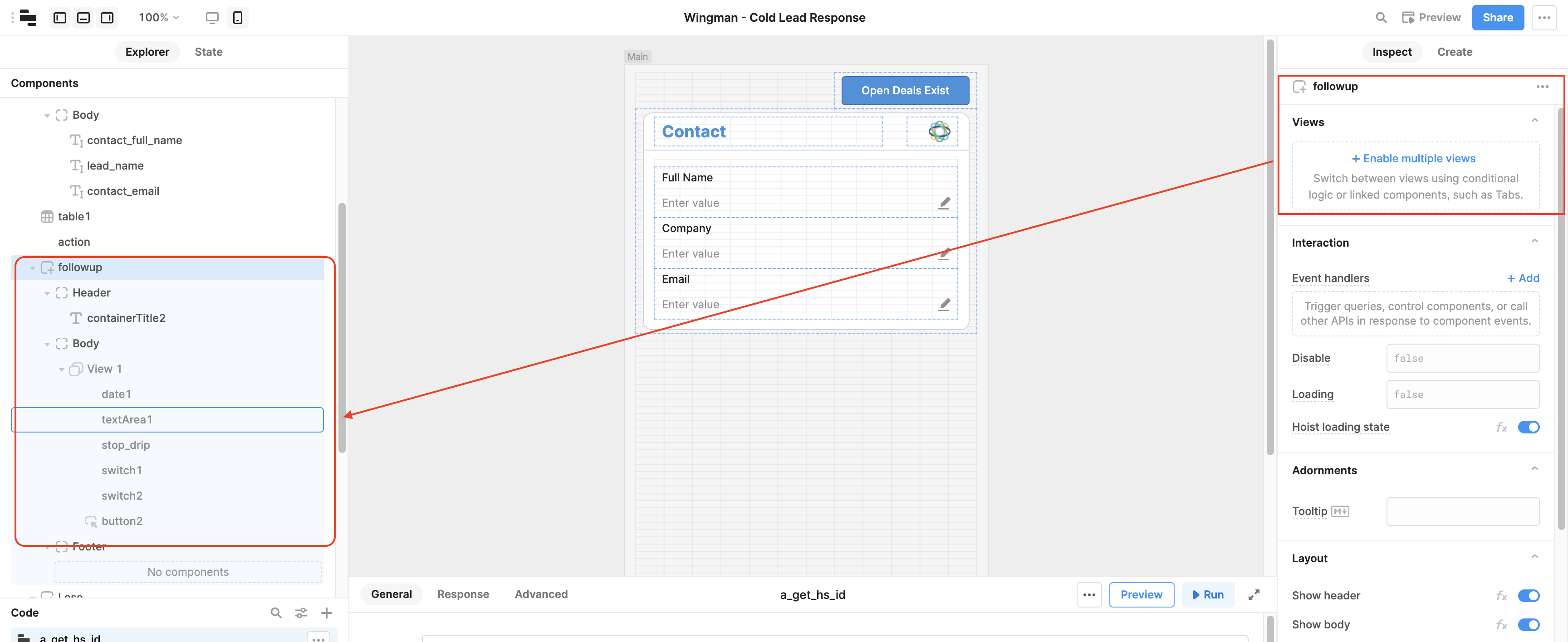Toggle the bottom panel layout icon
The width and height of the screenshot is (1568, 642).
tap(83, 18)
